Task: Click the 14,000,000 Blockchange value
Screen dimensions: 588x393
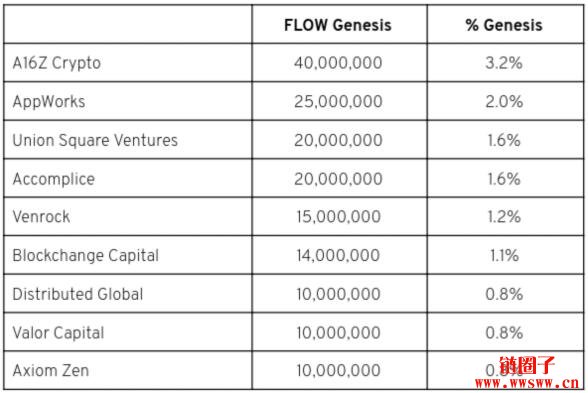Action: (x=338, y=255)
